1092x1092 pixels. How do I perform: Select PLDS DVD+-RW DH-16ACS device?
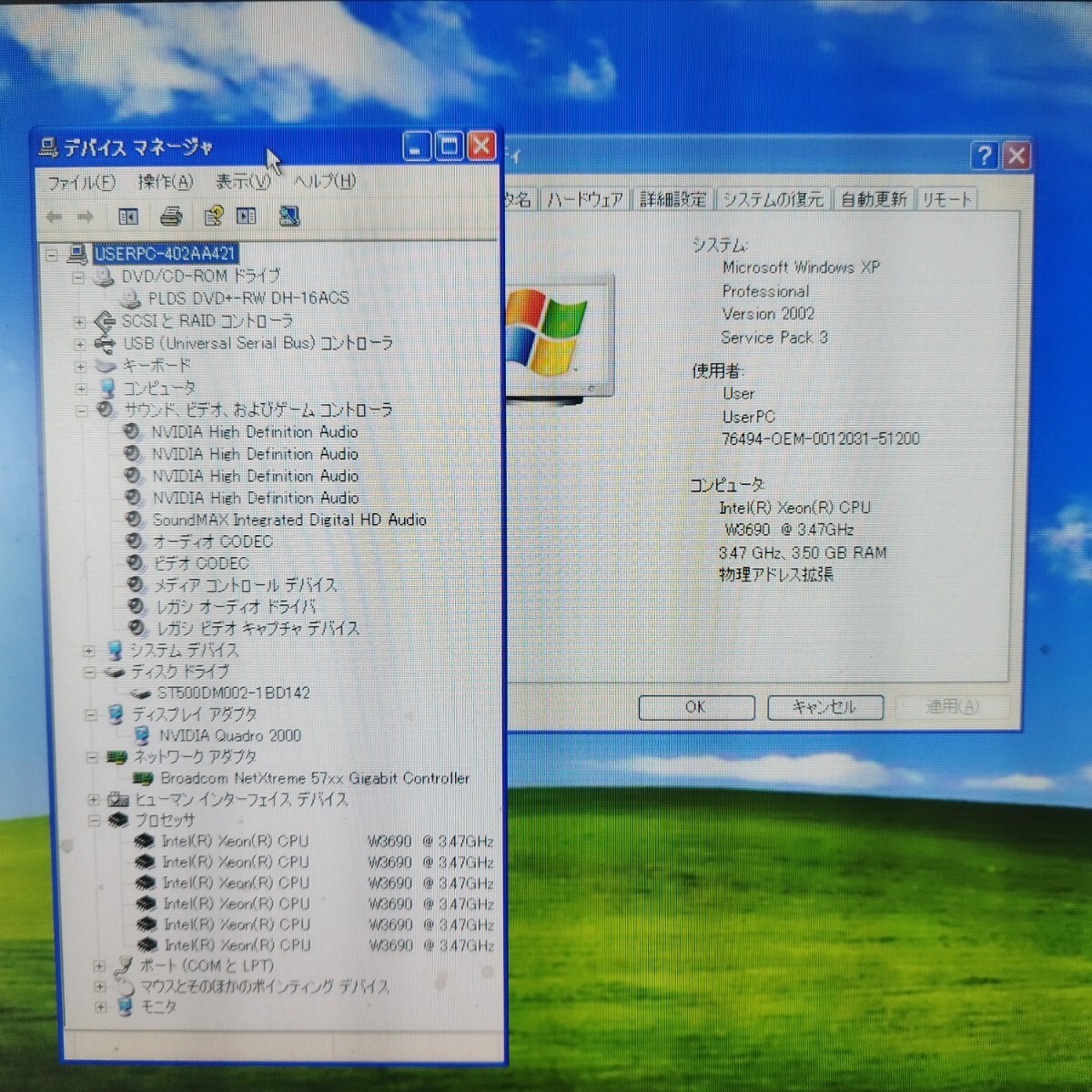click(x=248, y=298)
